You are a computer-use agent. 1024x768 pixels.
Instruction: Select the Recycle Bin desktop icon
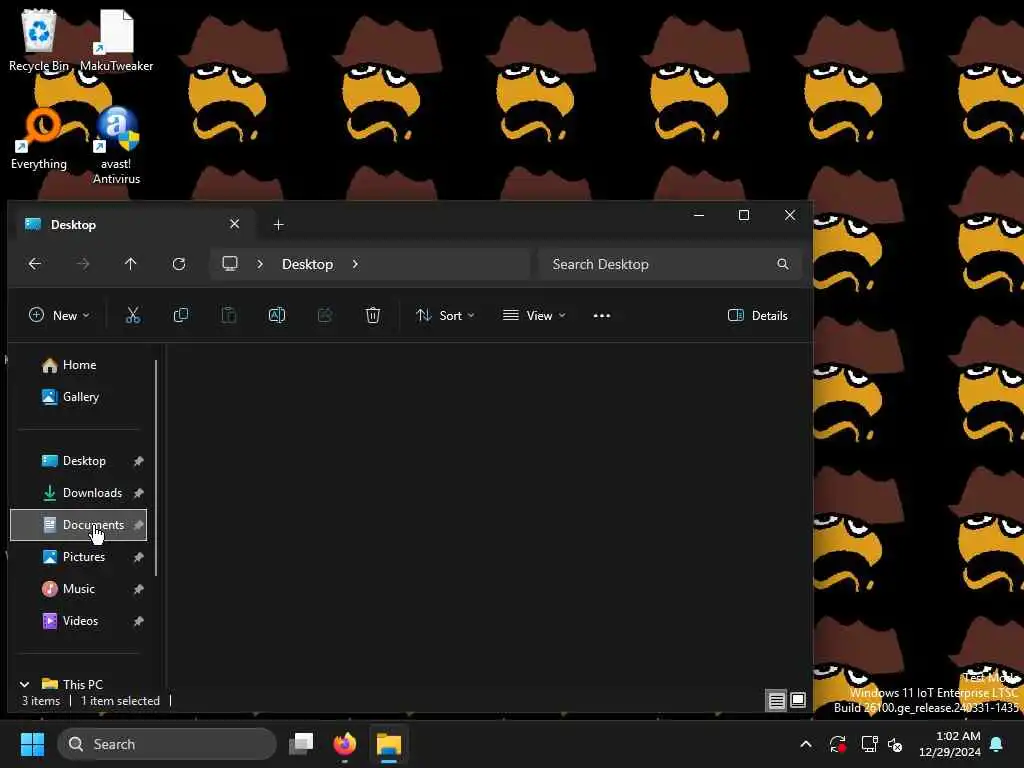click(x=39, y=40)
